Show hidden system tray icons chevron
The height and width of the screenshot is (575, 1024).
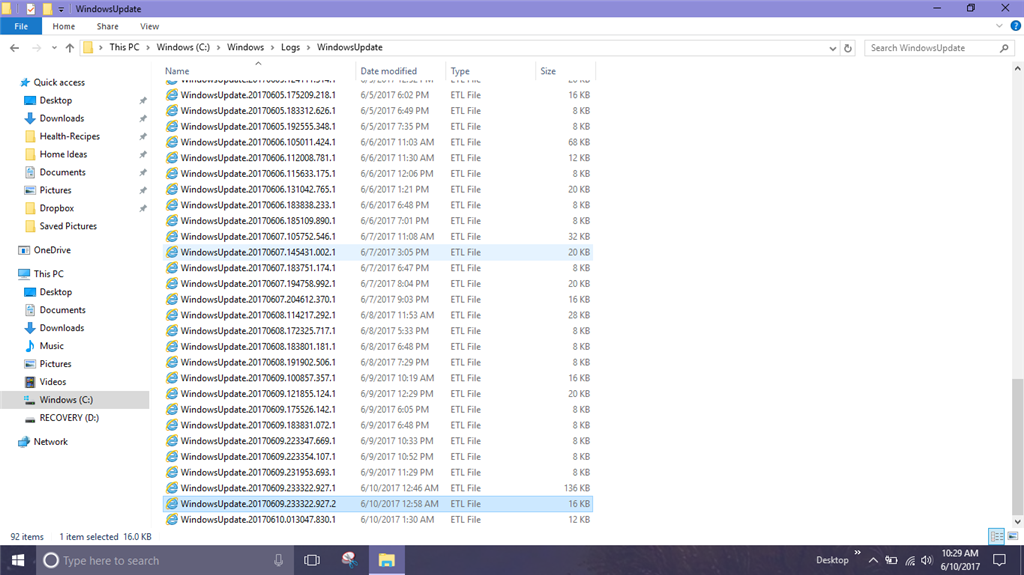(x=873, y=560)
